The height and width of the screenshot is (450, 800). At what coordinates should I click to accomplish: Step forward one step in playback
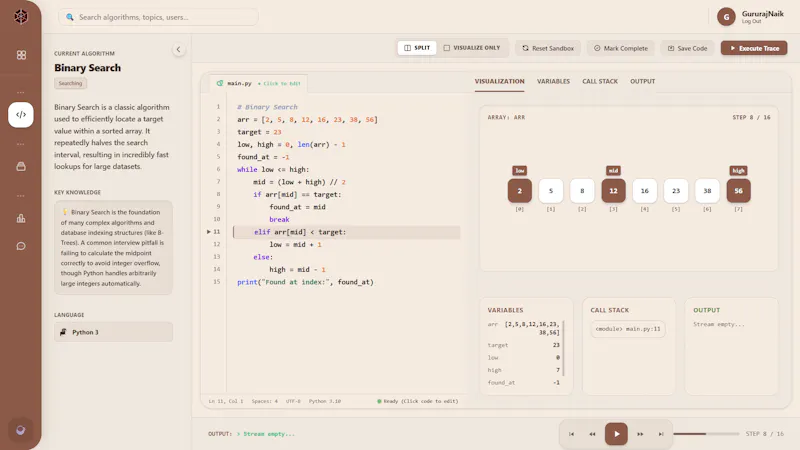point(640,434)
